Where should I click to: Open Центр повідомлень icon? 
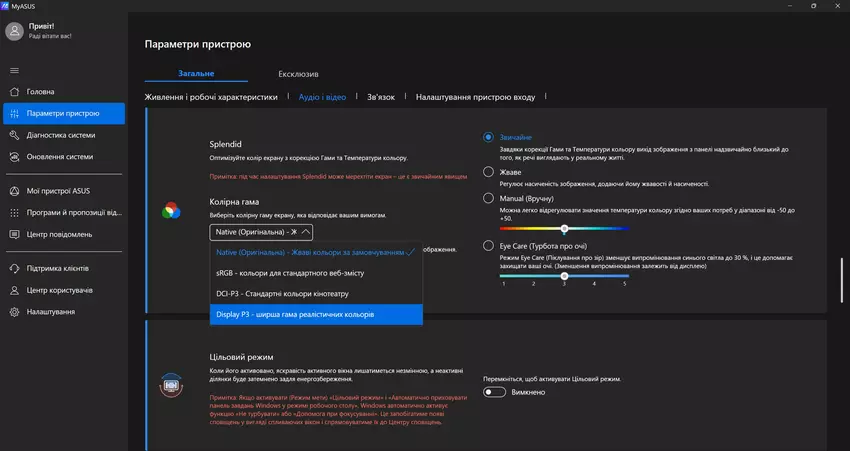point(14,234)
